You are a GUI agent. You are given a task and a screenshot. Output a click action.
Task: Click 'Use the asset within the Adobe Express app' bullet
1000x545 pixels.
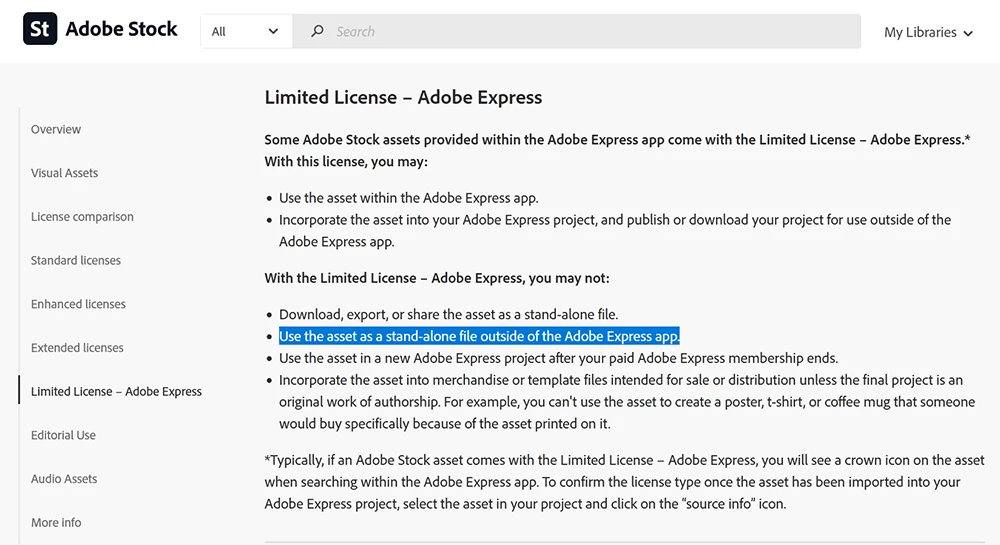408,198
